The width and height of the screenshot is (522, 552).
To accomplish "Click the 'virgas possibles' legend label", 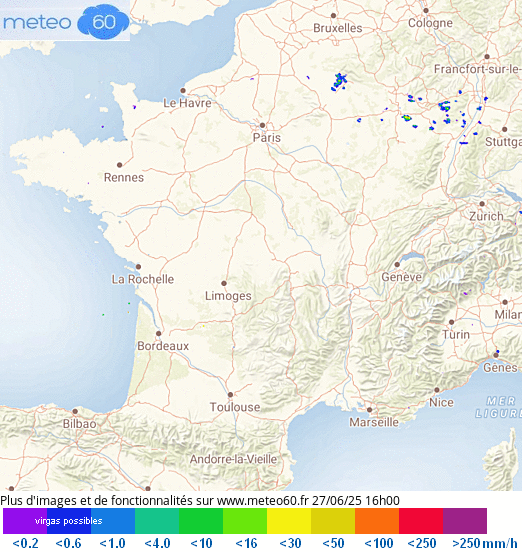I will coord(69,521).
